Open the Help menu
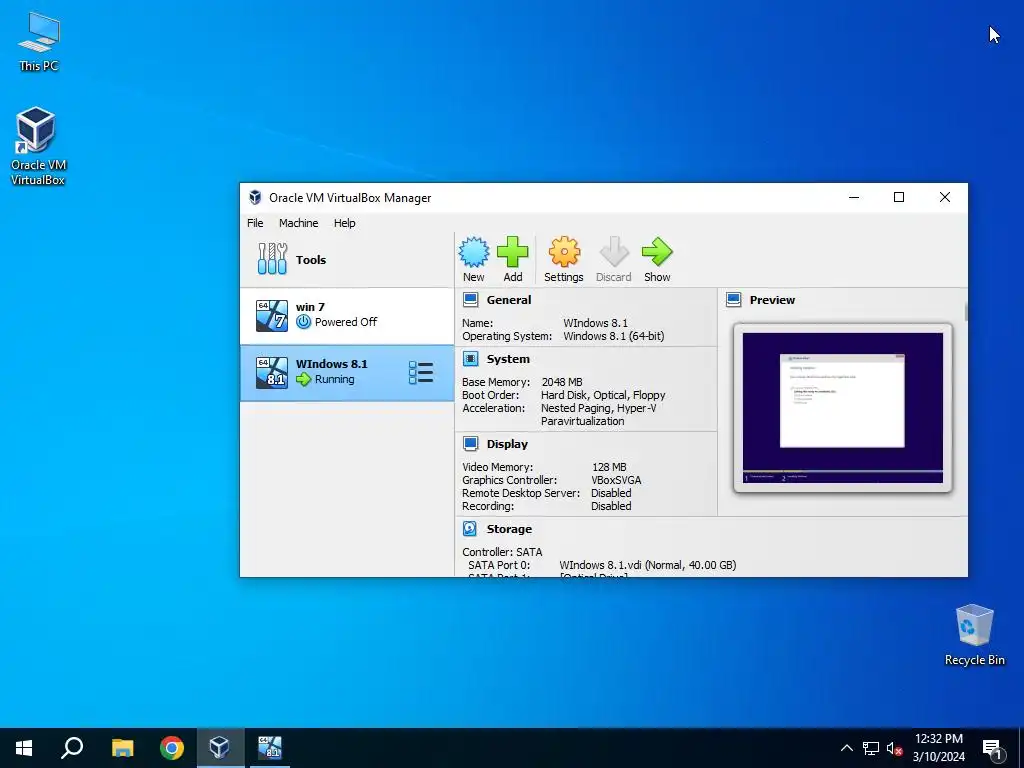Screen dimensions: 1024x768 click(x=345, y=223)
